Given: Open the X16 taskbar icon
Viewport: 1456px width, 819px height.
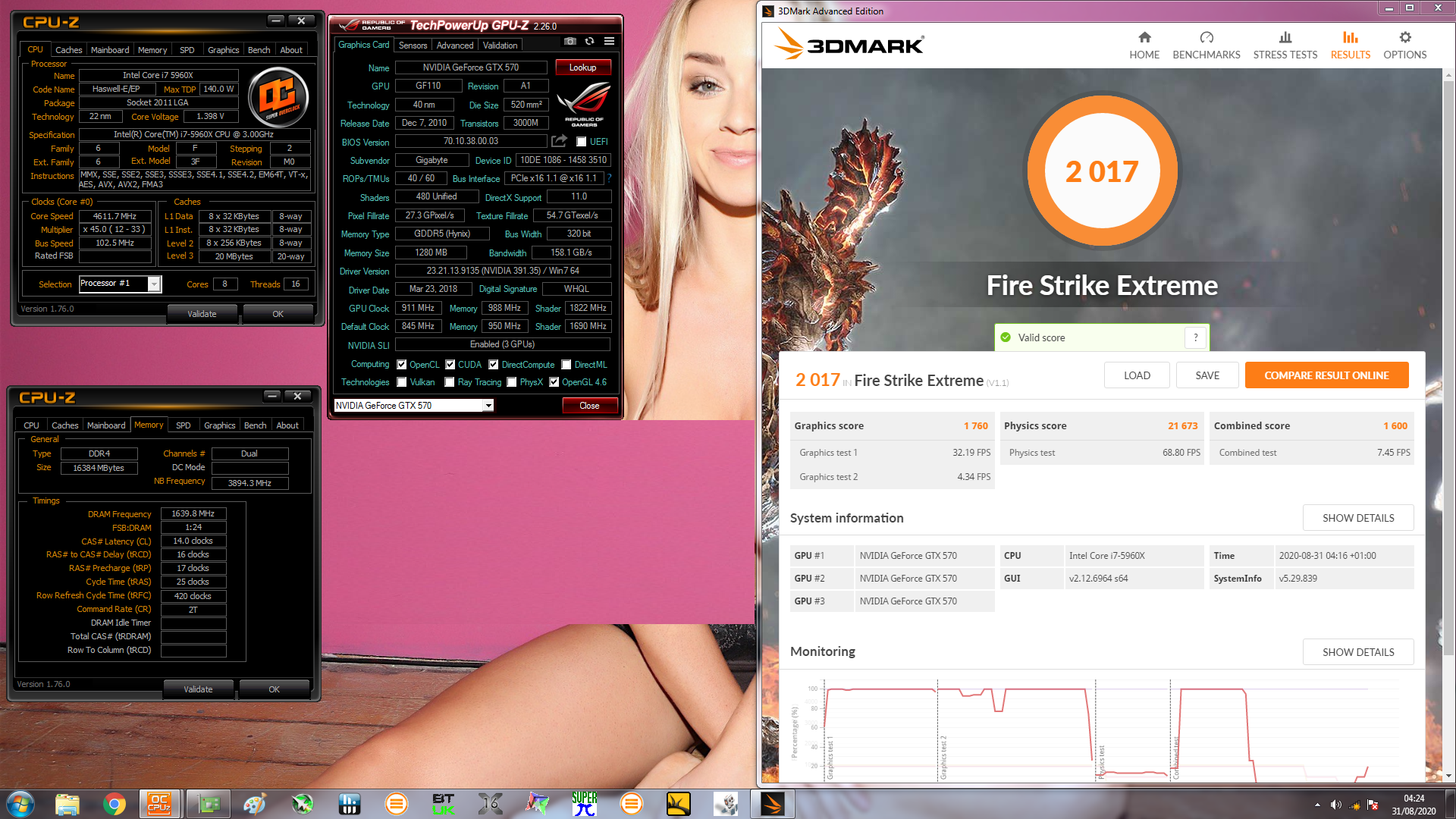Looking at the screenshot, I should [490, 804].
